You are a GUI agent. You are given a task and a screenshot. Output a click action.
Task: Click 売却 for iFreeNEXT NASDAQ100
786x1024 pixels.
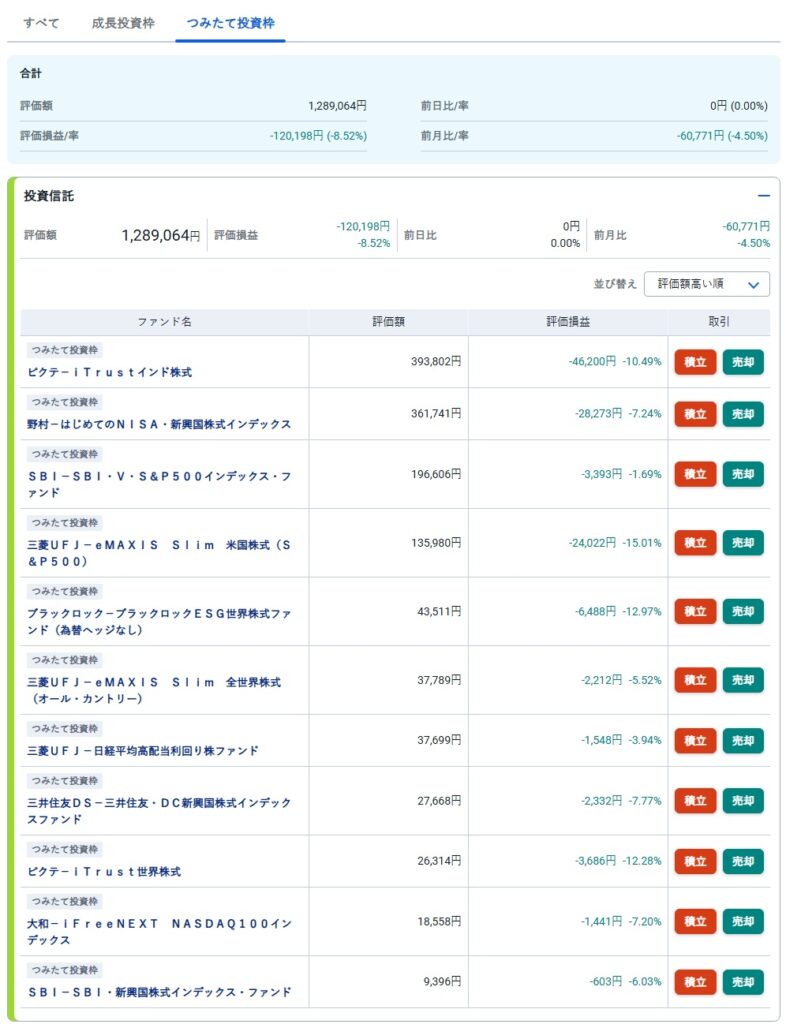(x=743, y=921)
